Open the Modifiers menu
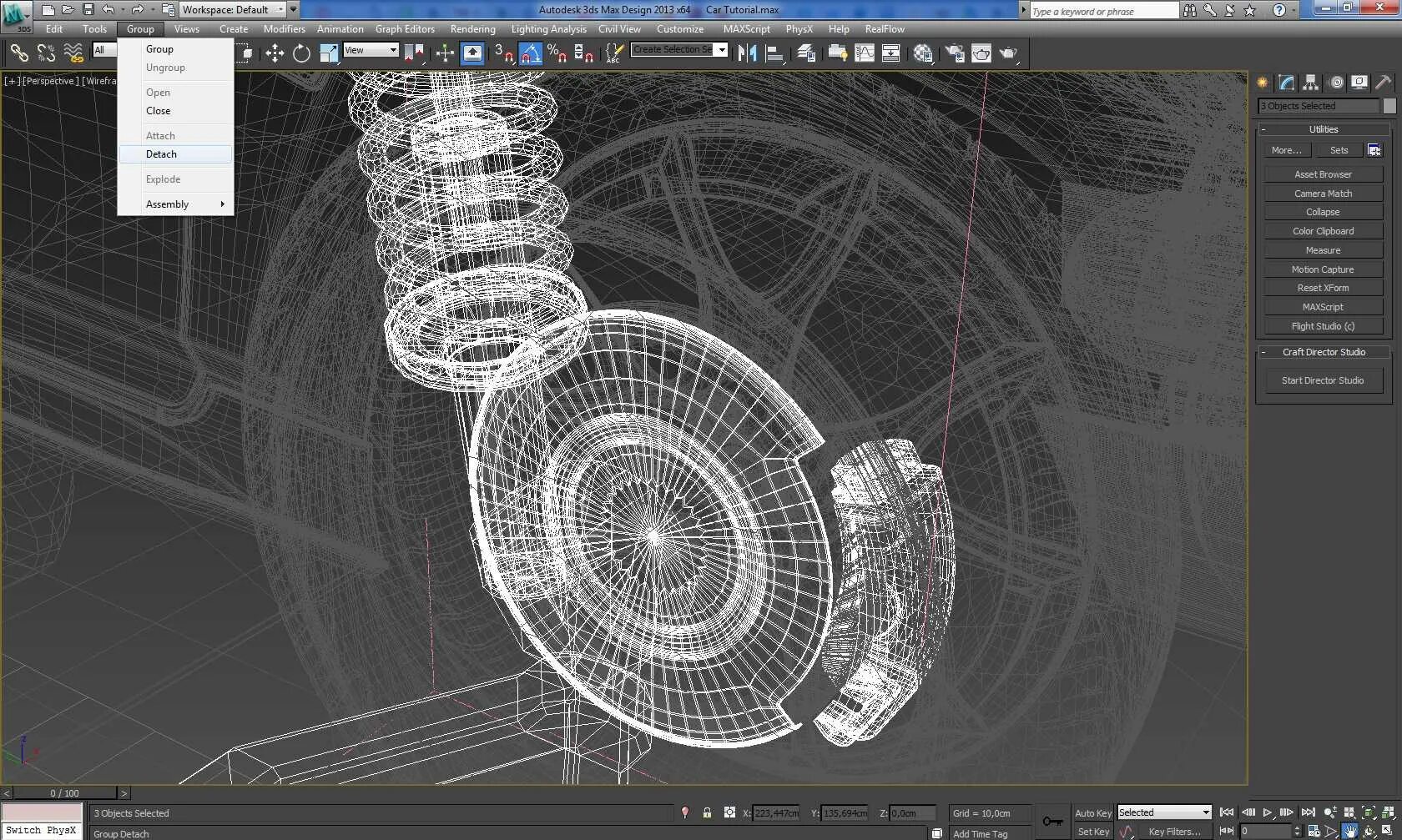This screenshot has height=840, width=1402. tap(284, 29)
